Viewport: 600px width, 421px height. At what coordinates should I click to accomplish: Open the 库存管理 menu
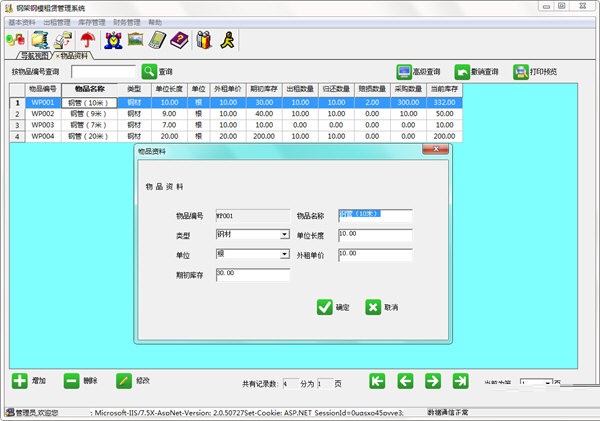(x=91, y=23)
